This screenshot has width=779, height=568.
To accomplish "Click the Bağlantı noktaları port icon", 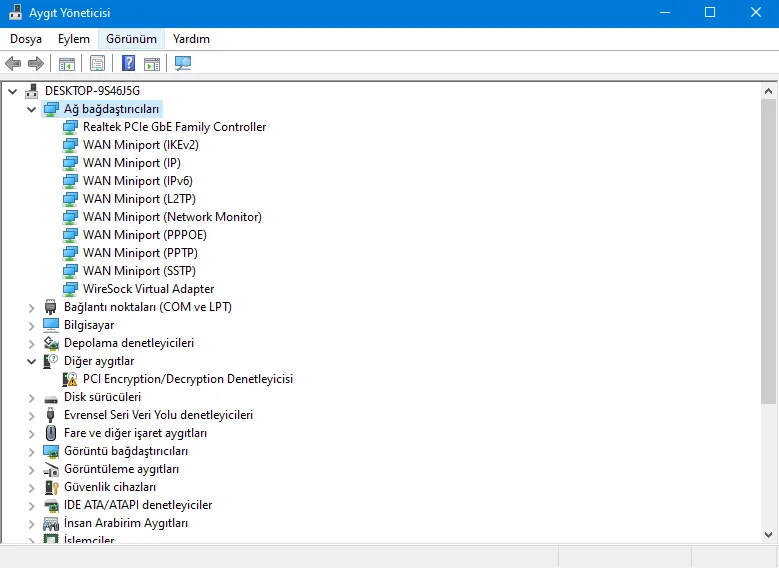I will (51, 307).
